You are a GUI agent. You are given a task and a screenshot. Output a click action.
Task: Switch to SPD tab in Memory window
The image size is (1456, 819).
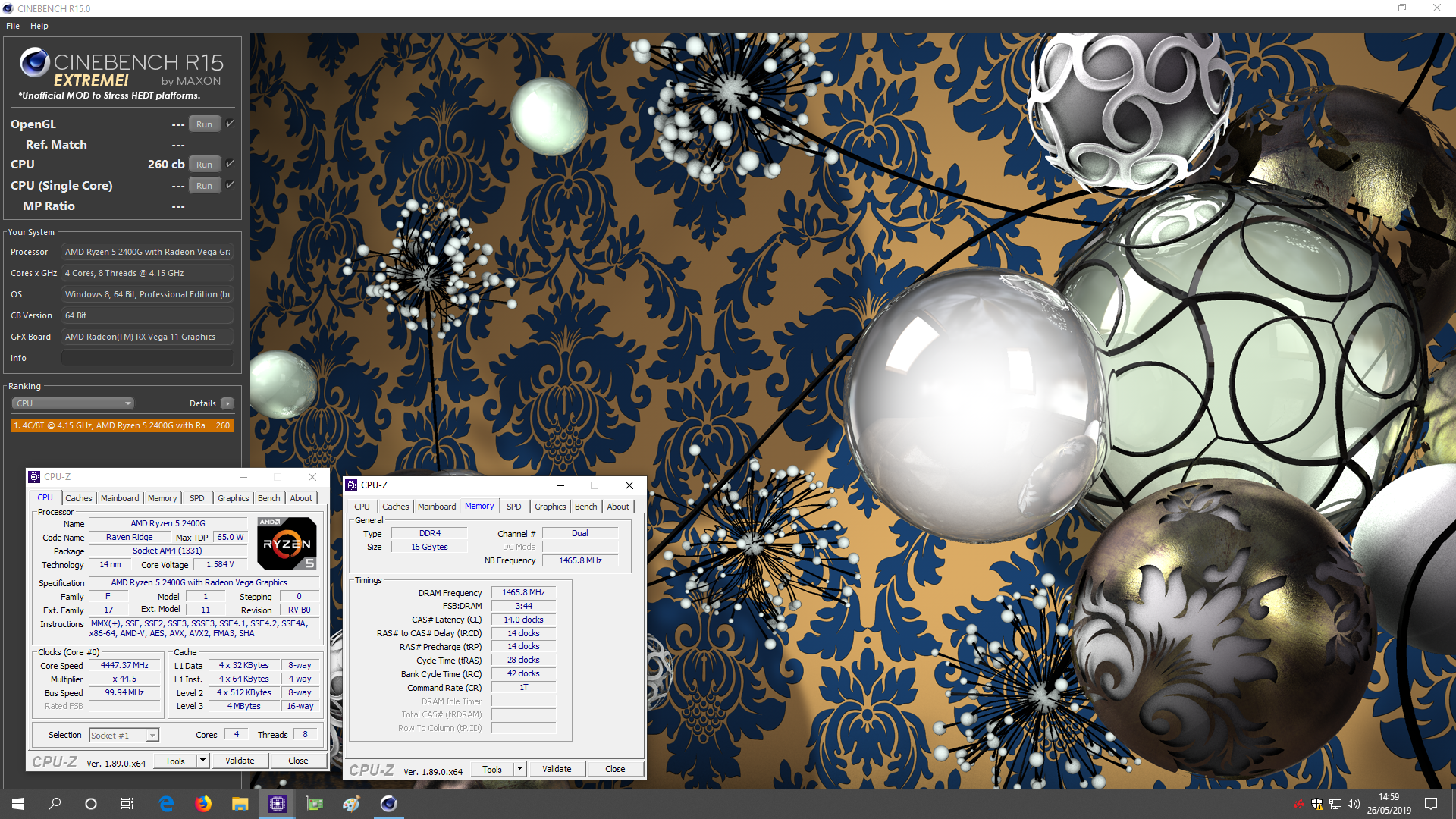(514, 507)
